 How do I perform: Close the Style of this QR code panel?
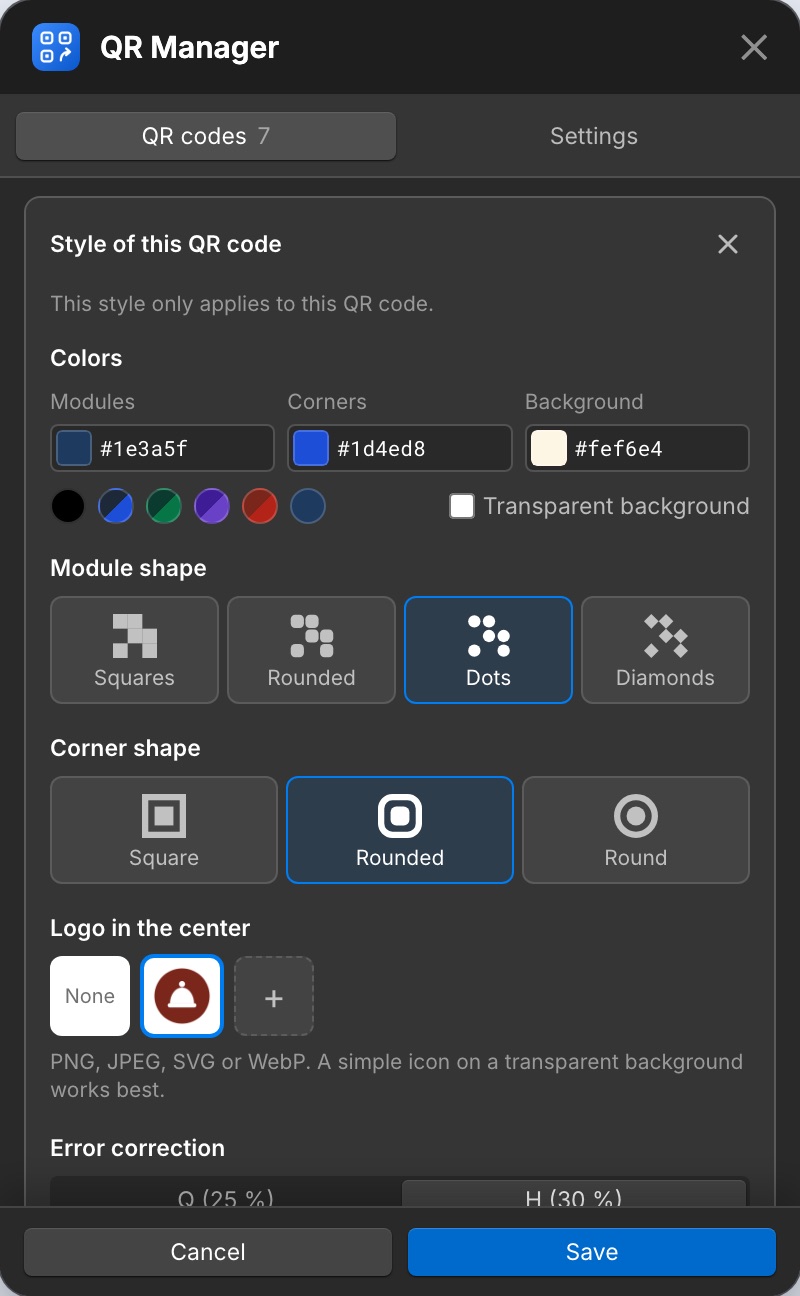pos(728,244)
